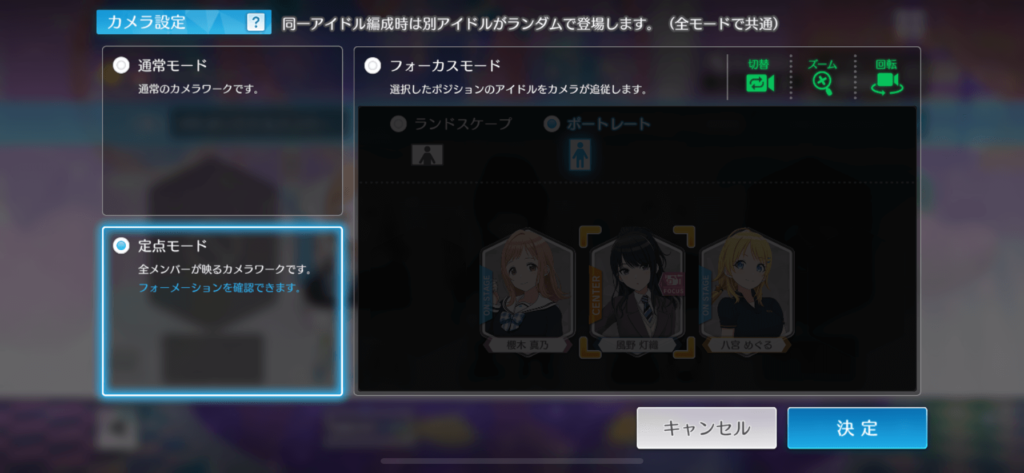This screenshot has width=1024, height=473.
Task: Tap the FOCUS badge on center idol
Action: tap(672, 284)
